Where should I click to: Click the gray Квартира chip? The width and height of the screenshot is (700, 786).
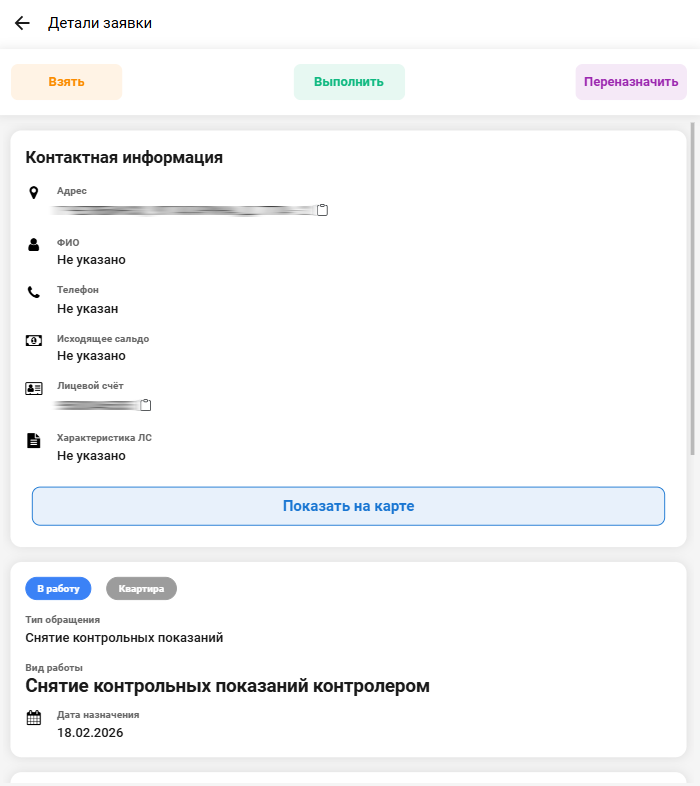click(x=141, y=589)
